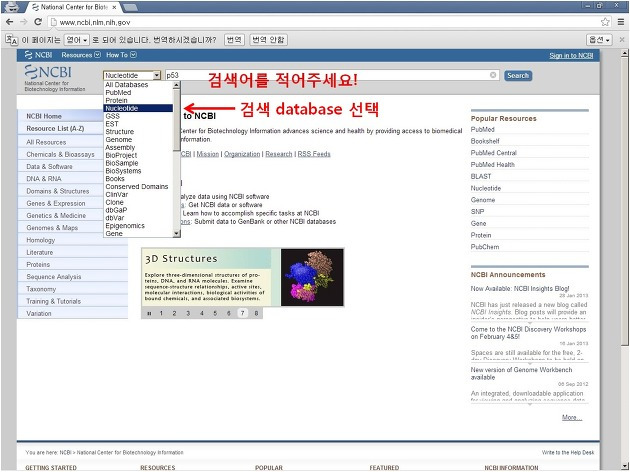Click the More announcements link
The width and height of the screenshot is (630, 472).
coord(572,418)
